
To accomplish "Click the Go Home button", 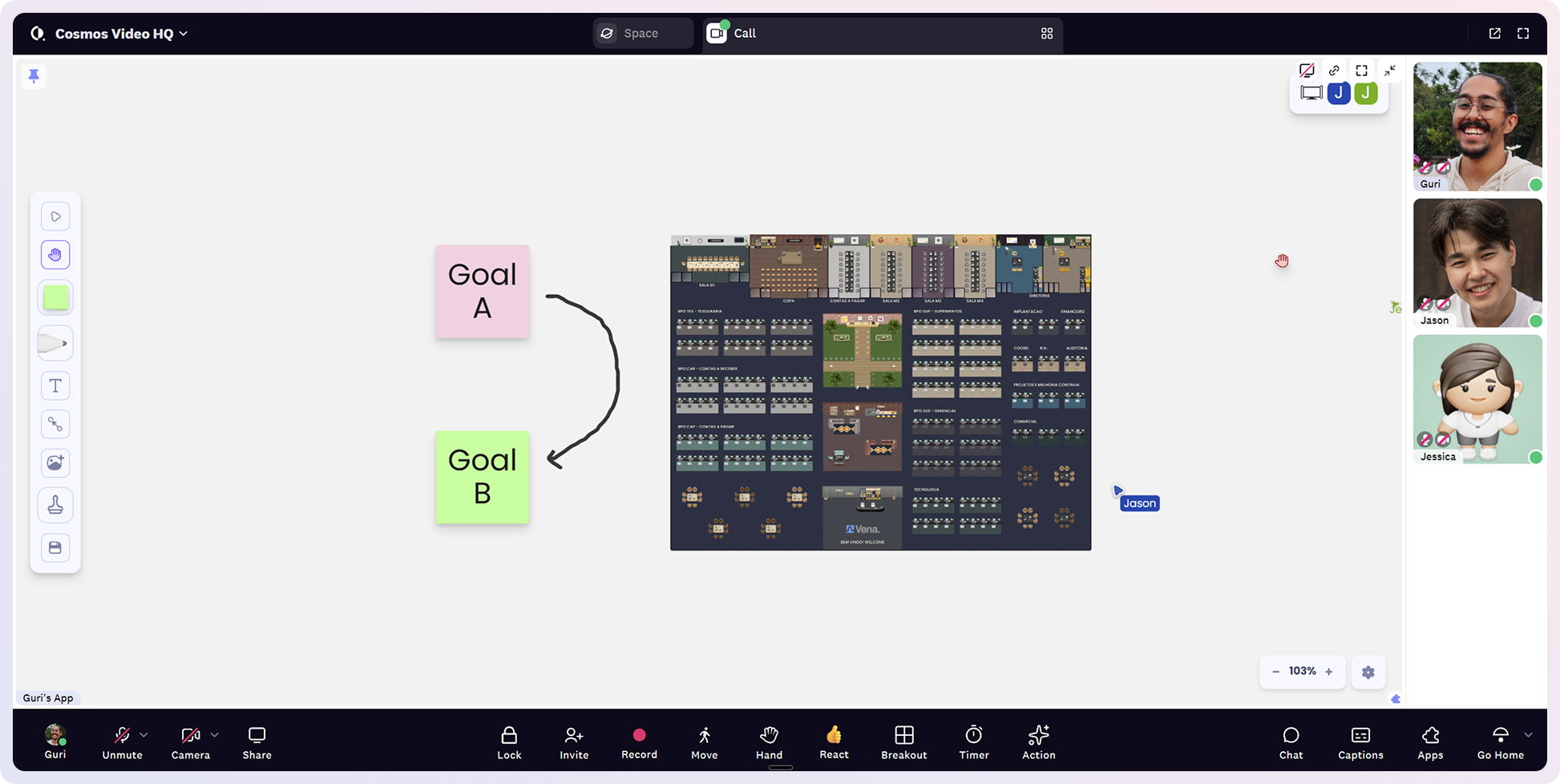I will tap(1501, 742).
